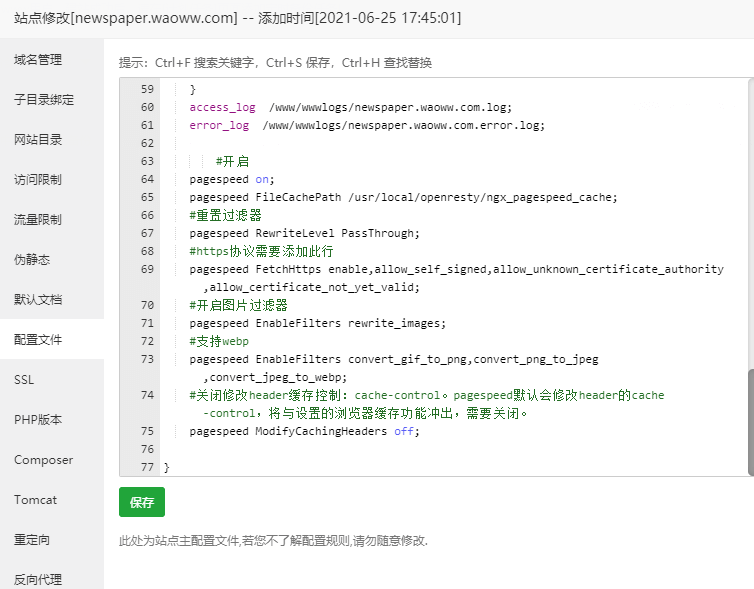Click the #开启图片过滤器 comment

point(239,305)
